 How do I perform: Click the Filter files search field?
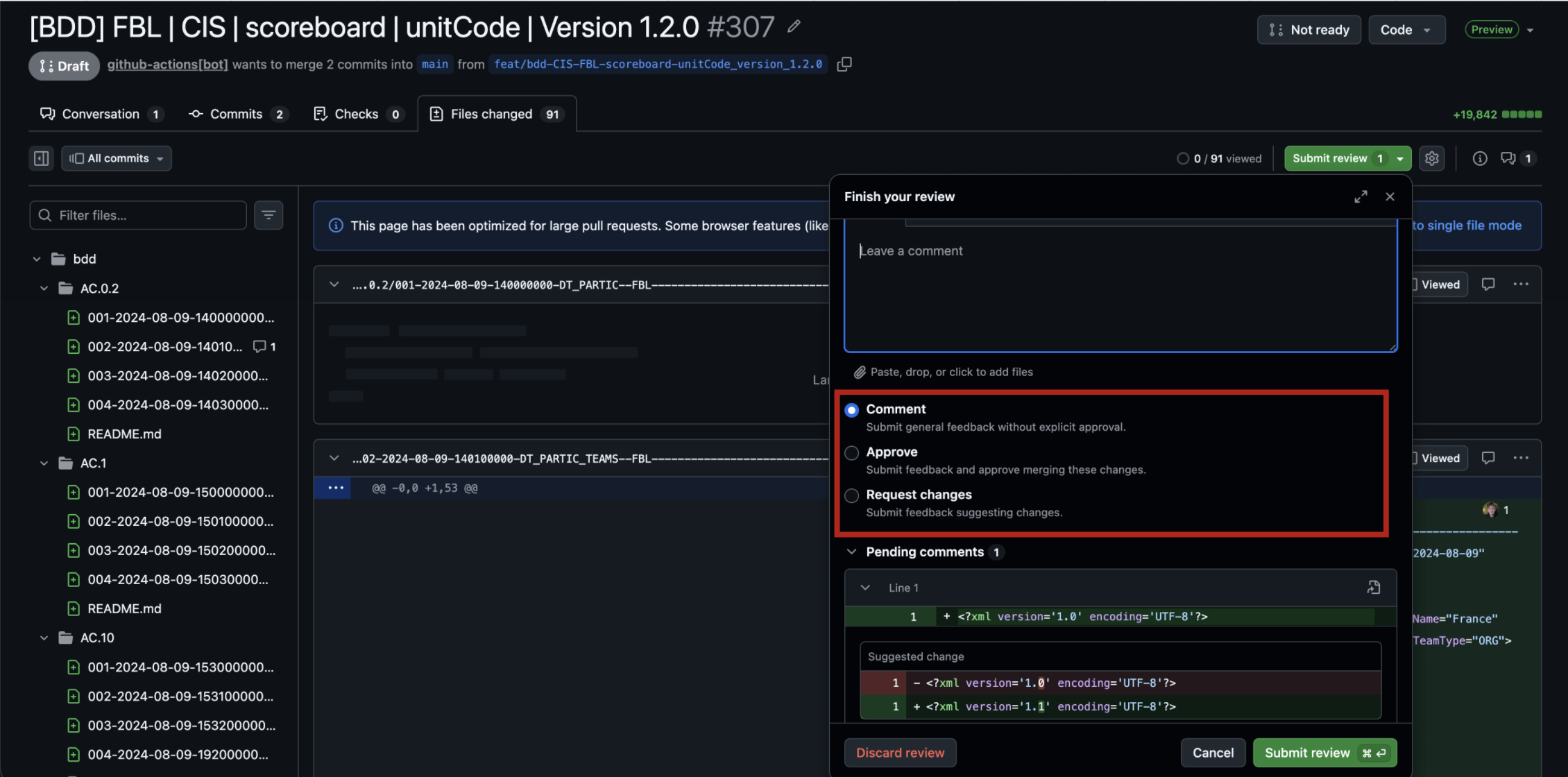point(138,215)
